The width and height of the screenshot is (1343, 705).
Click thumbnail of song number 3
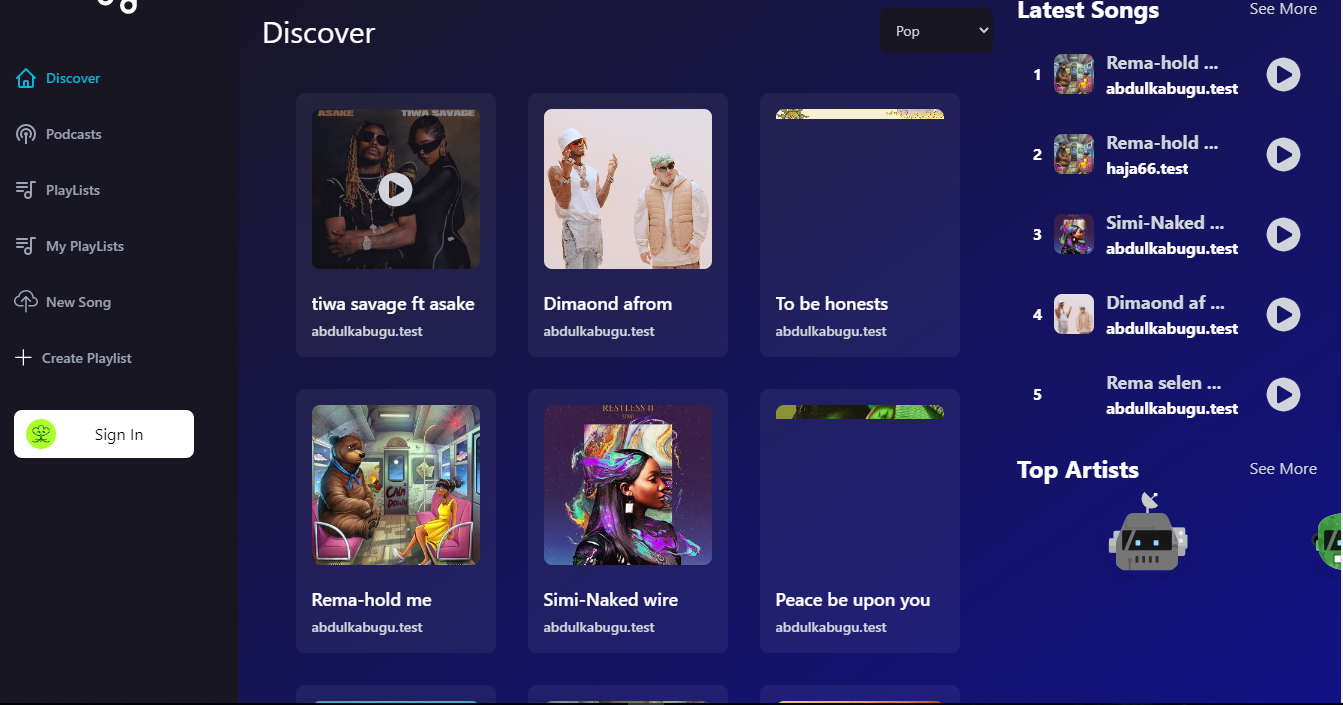[x=1074, y=234]
